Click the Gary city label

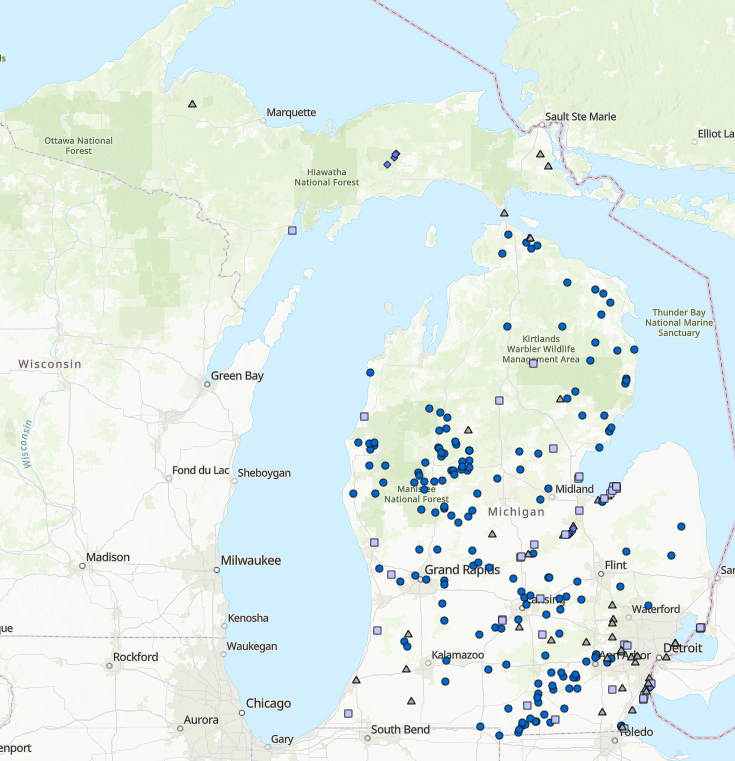click(282, 739)
